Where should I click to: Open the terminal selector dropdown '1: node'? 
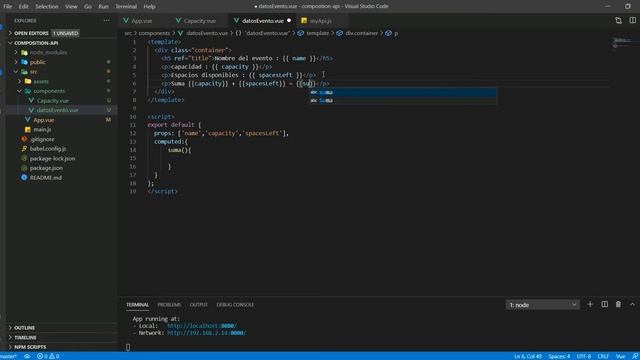point(542,305)
